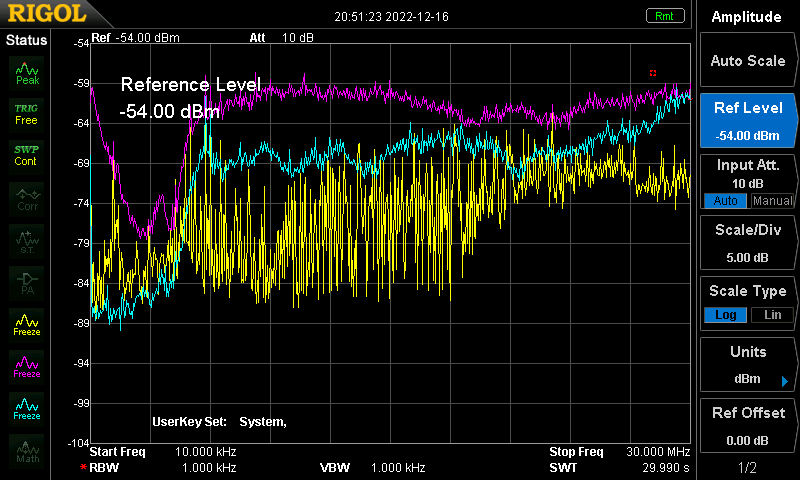This screenshot has width=800, height=480.
Task: Click the SWT 29.990 s value
Action: pyautogui.click(x=666, y=468)
